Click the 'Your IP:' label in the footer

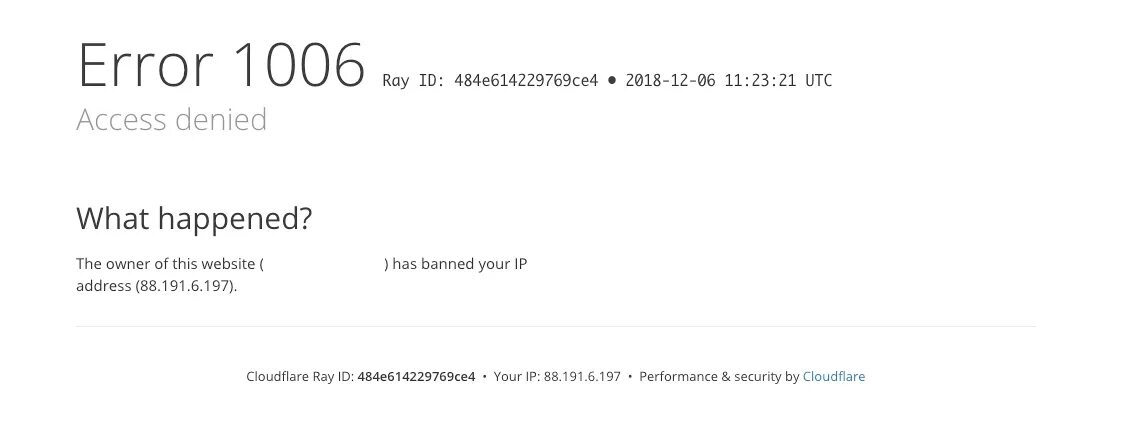(517, 376)
